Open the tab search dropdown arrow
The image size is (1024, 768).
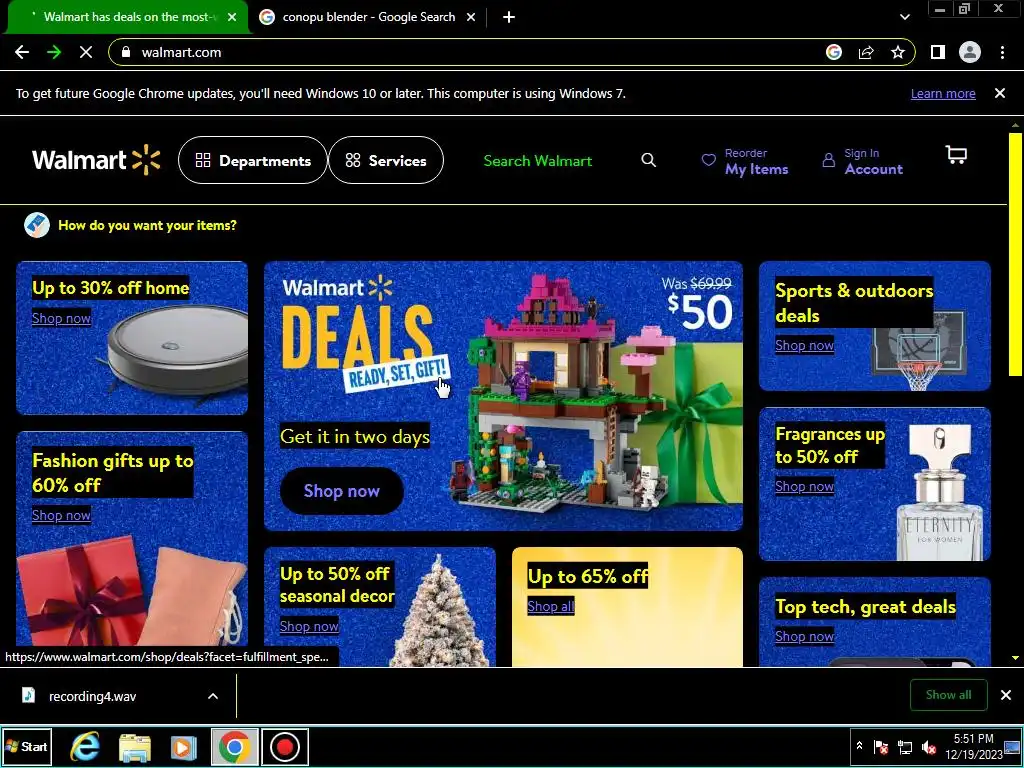[904, 17]
